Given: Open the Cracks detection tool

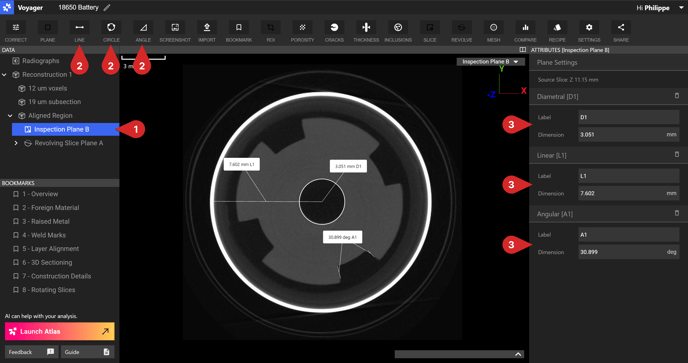Looking at the screenshot, I should click(x=334, y=31).
